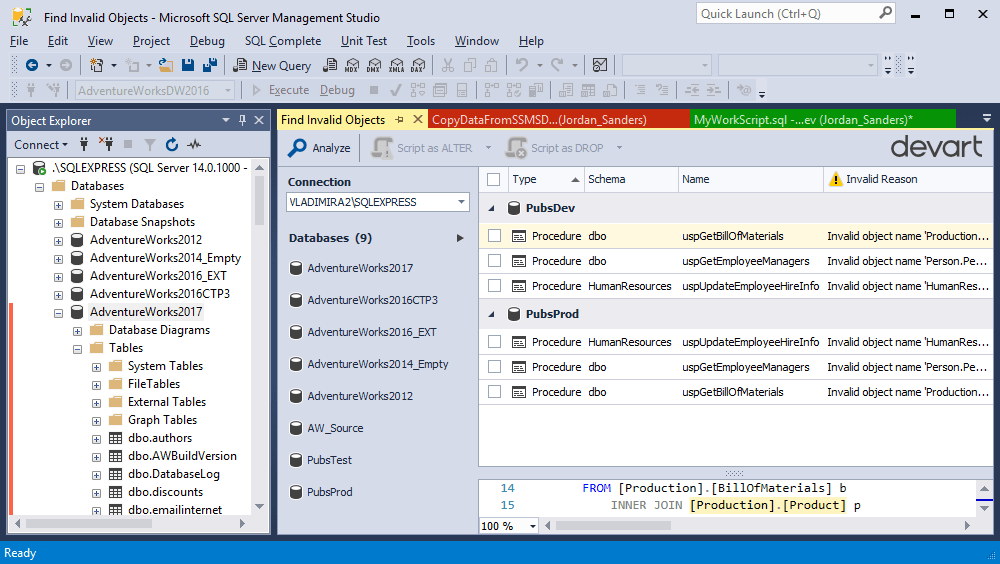Image resolution: width=1000 pixels, height=564 pixels.
Task: Click the Navigate Backward toolbar icon
Action: 32,65
